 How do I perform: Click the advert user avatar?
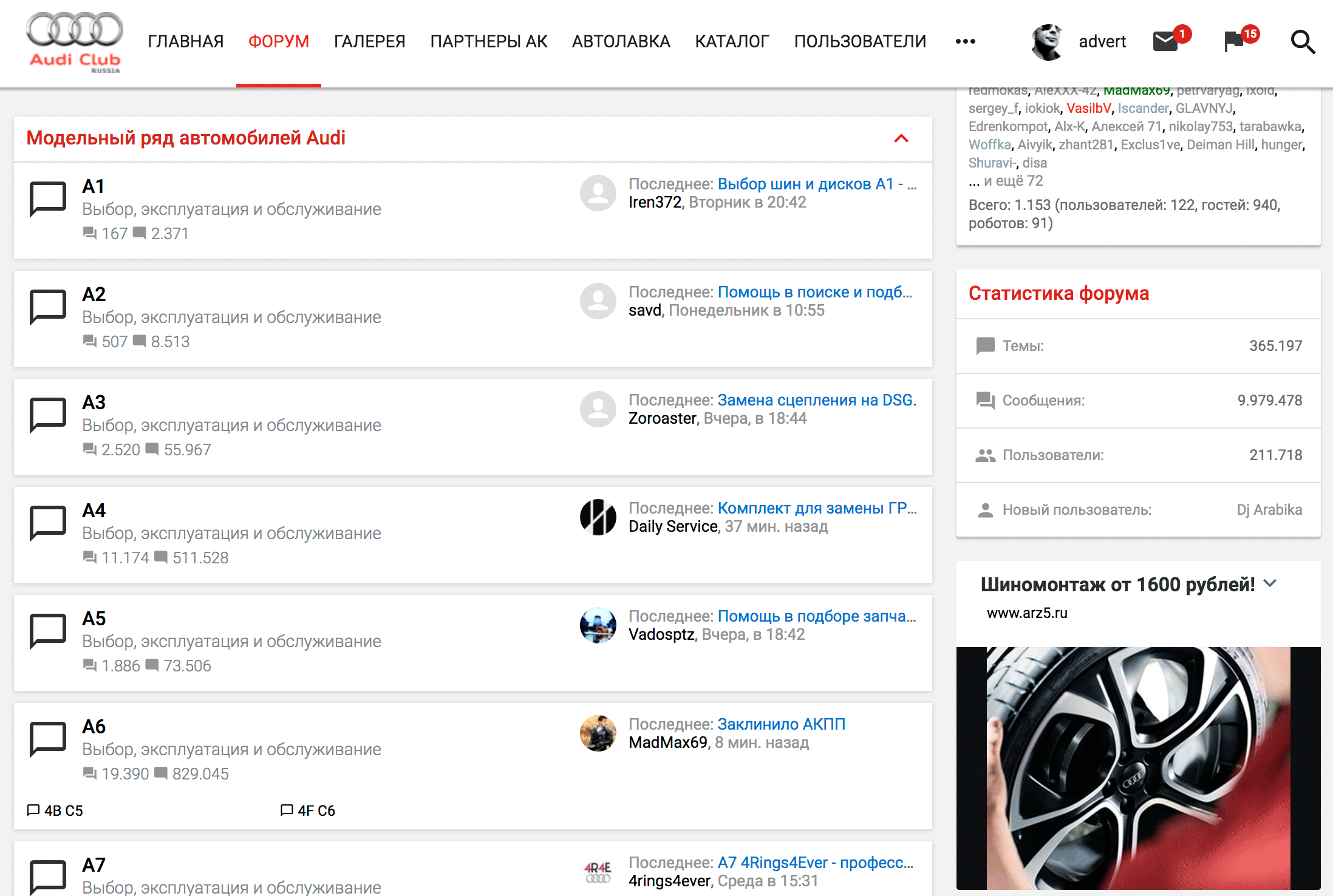click(1047, 42)
